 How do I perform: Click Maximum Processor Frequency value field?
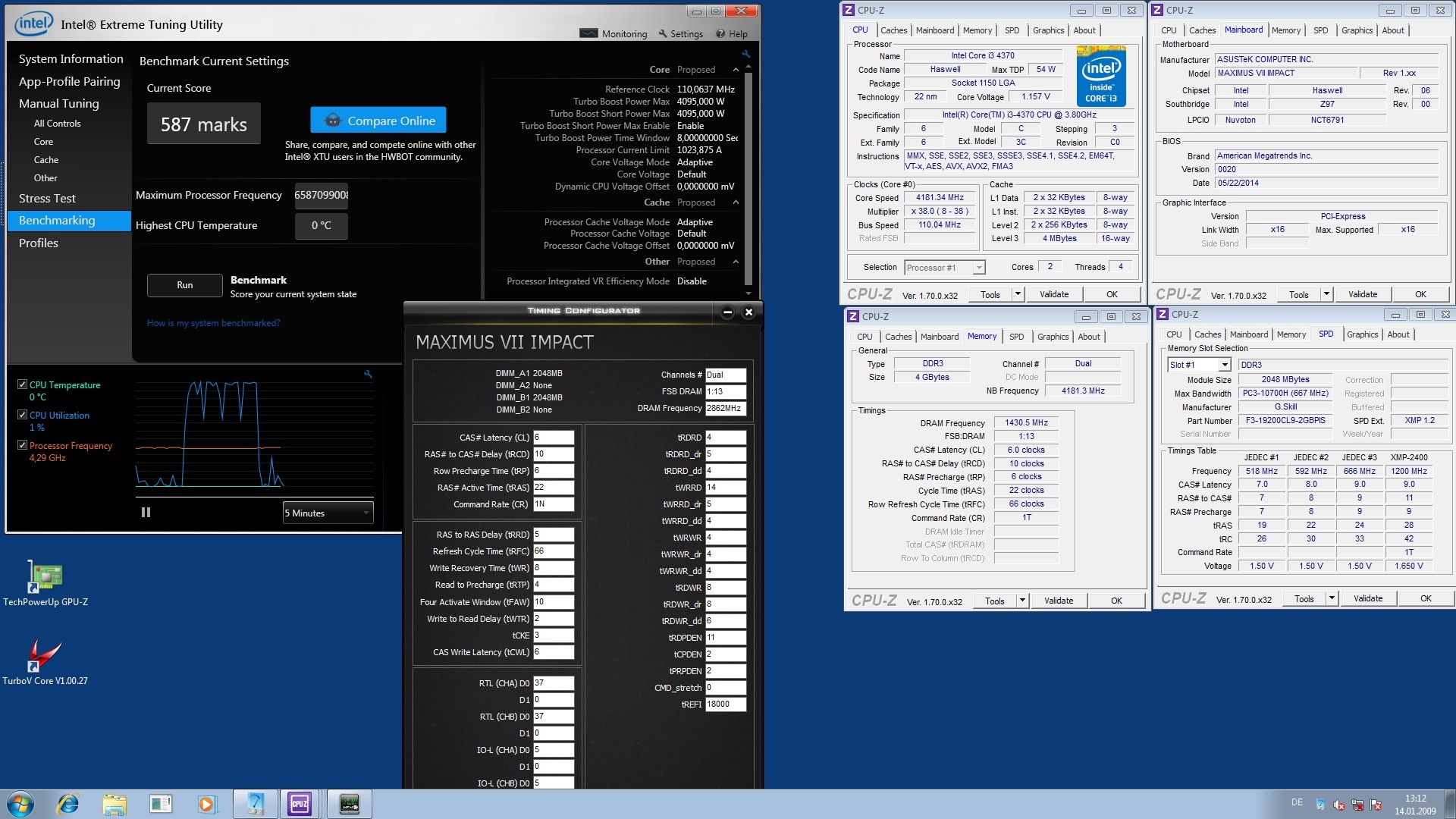321,196
